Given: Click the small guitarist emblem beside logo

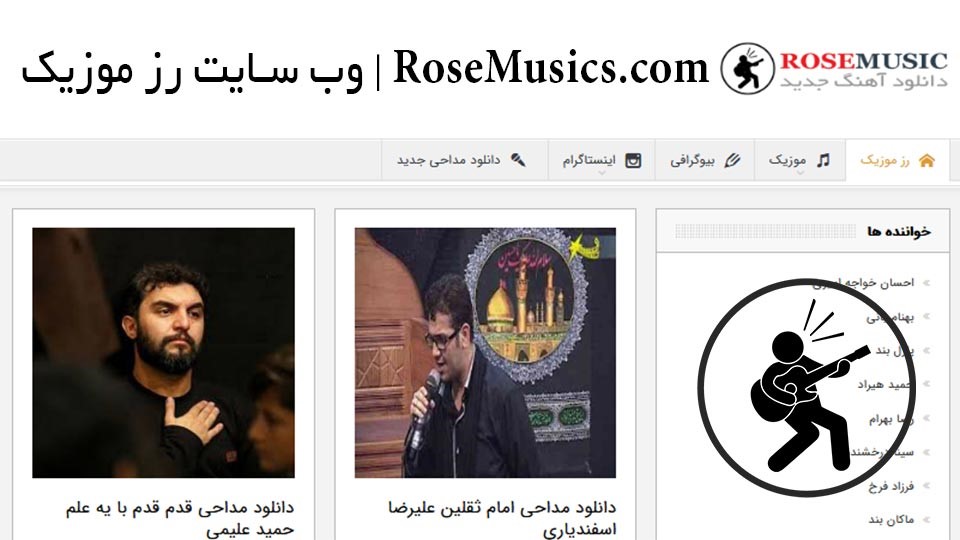Looking at the screenshot, I should tap(747, 69).
